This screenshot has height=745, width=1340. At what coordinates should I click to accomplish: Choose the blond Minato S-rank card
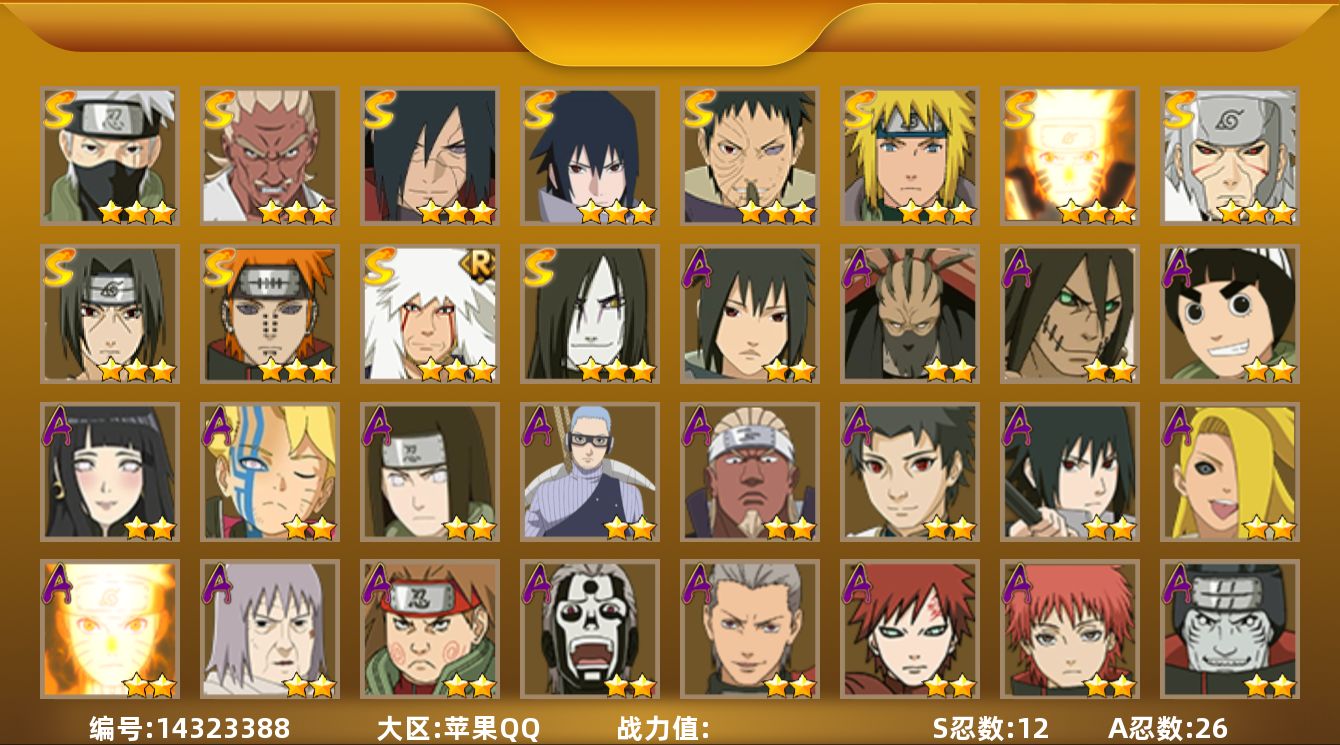909,156
